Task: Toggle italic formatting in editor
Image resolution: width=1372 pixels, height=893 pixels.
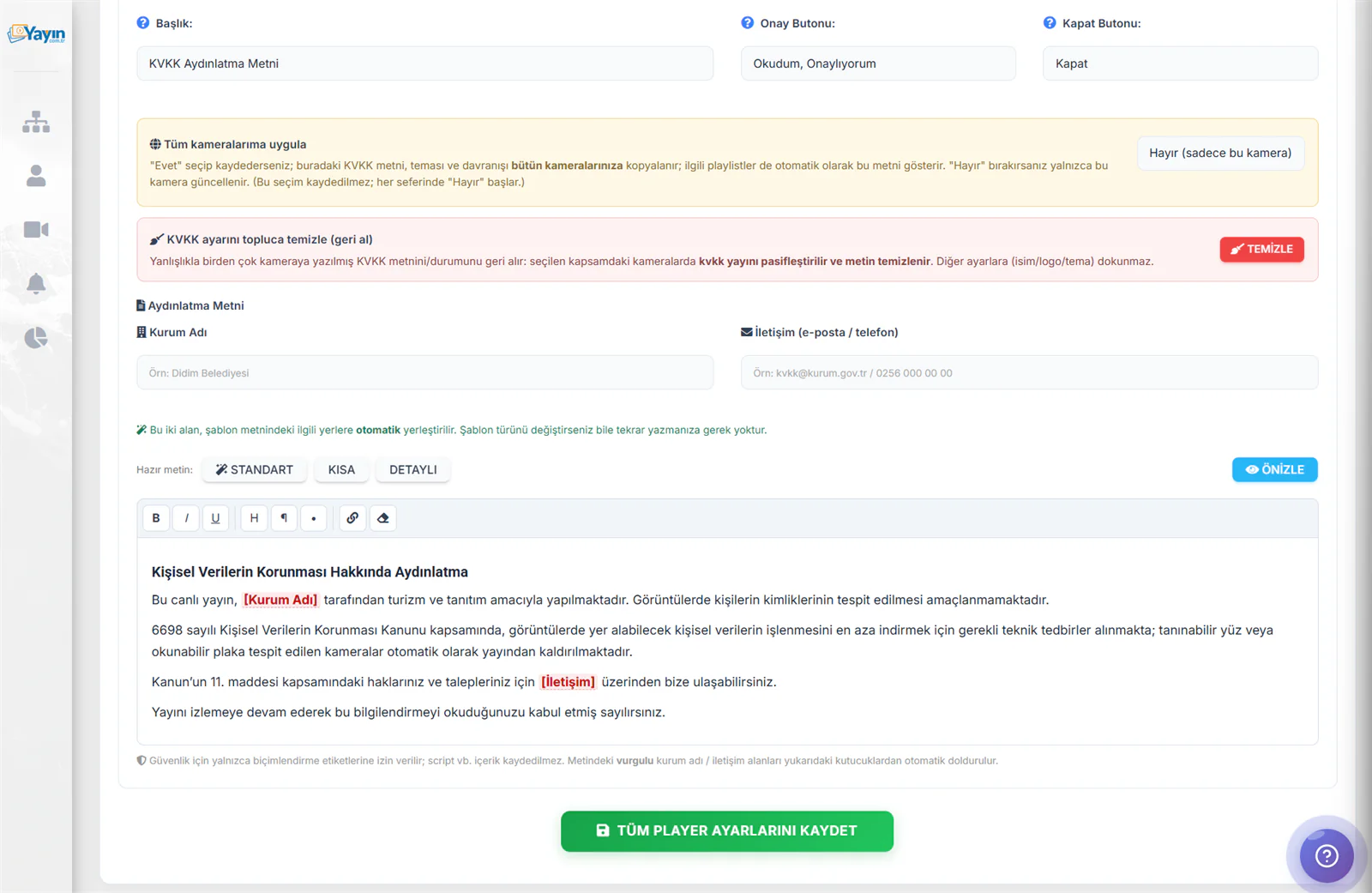Action: click(x=186, y=518)
